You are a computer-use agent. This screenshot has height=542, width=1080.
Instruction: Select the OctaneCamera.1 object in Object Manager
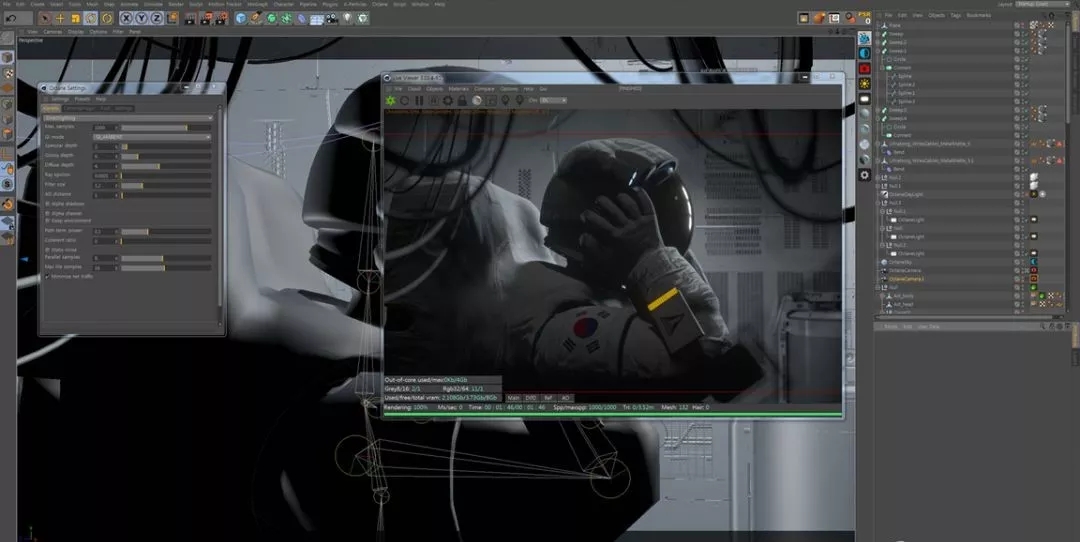click(x=906, y=279)
